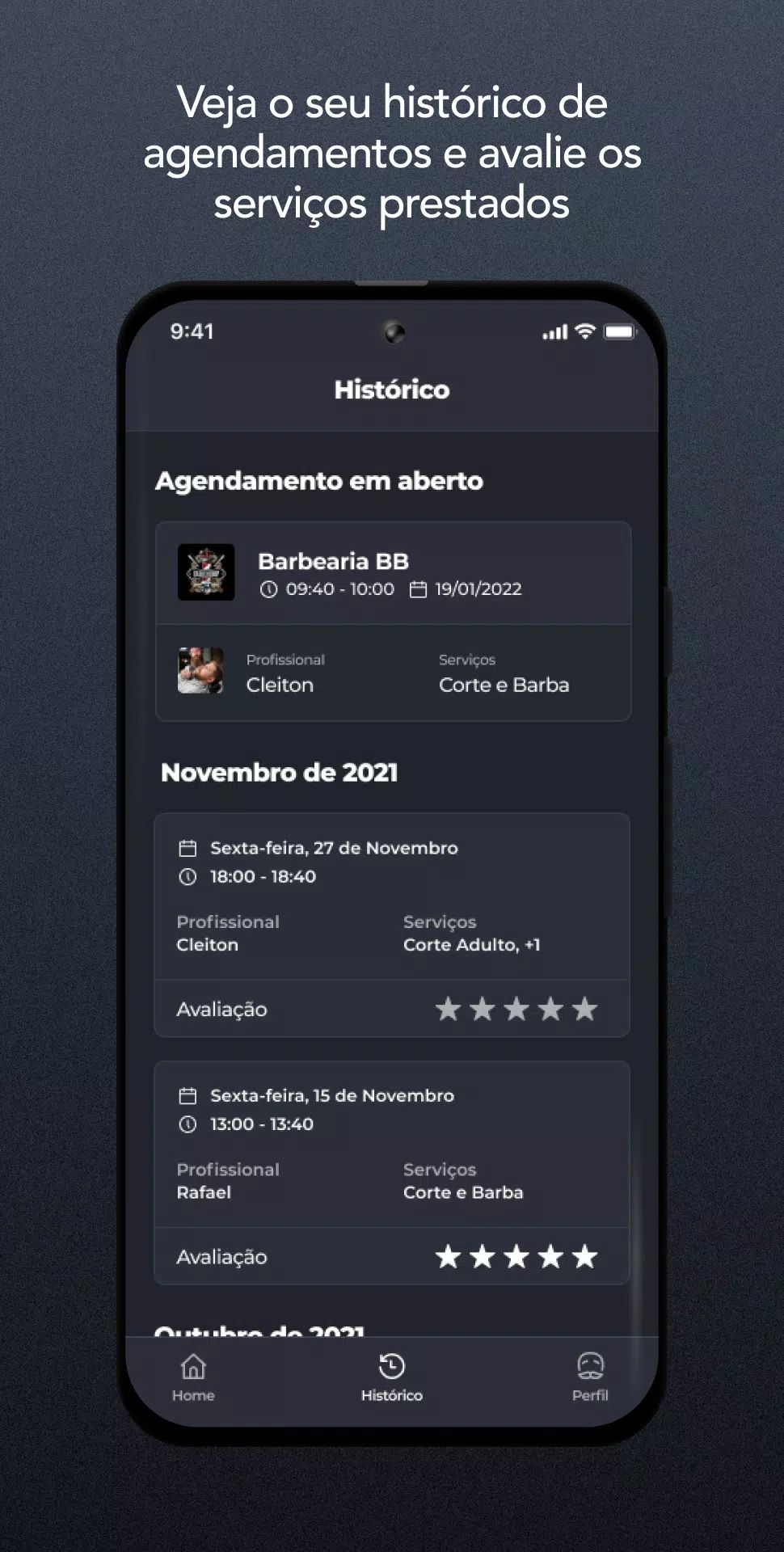Select the Histórico clock icon
The width and height of the screenshot is (784, 1552).
click(x=392, y=1366)
